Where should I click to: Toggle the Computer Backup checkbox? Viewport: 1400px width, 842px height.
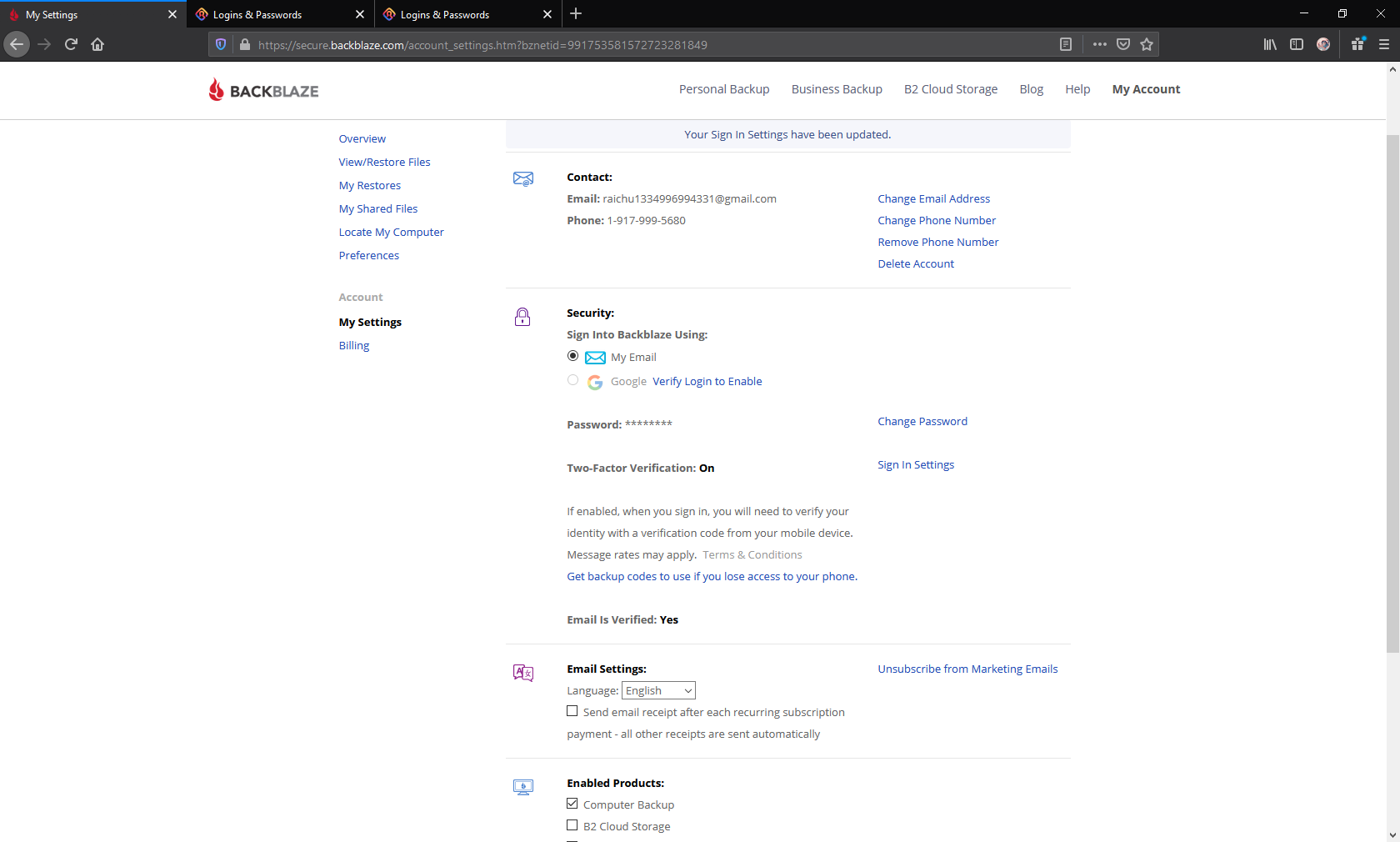coord(572,804)
